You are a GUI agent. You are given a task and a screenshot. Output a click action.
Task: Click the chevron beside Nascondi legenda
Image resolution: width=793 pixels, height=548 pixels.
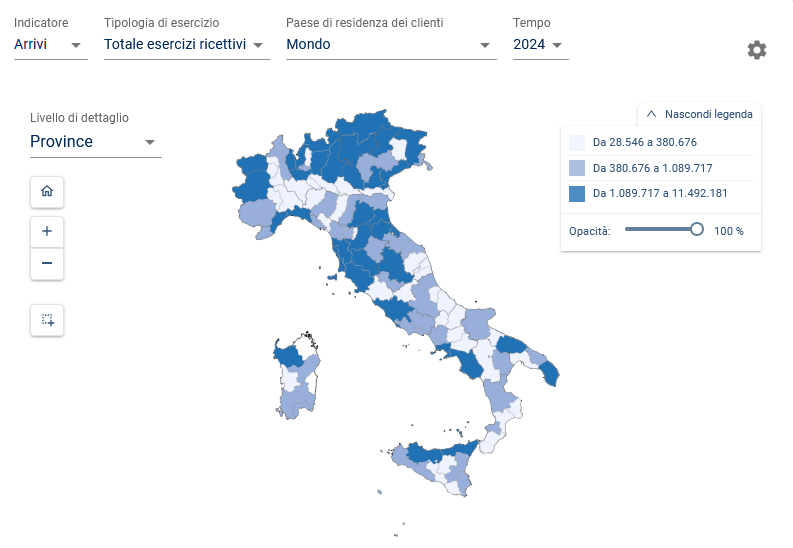(x=651, y=114)
